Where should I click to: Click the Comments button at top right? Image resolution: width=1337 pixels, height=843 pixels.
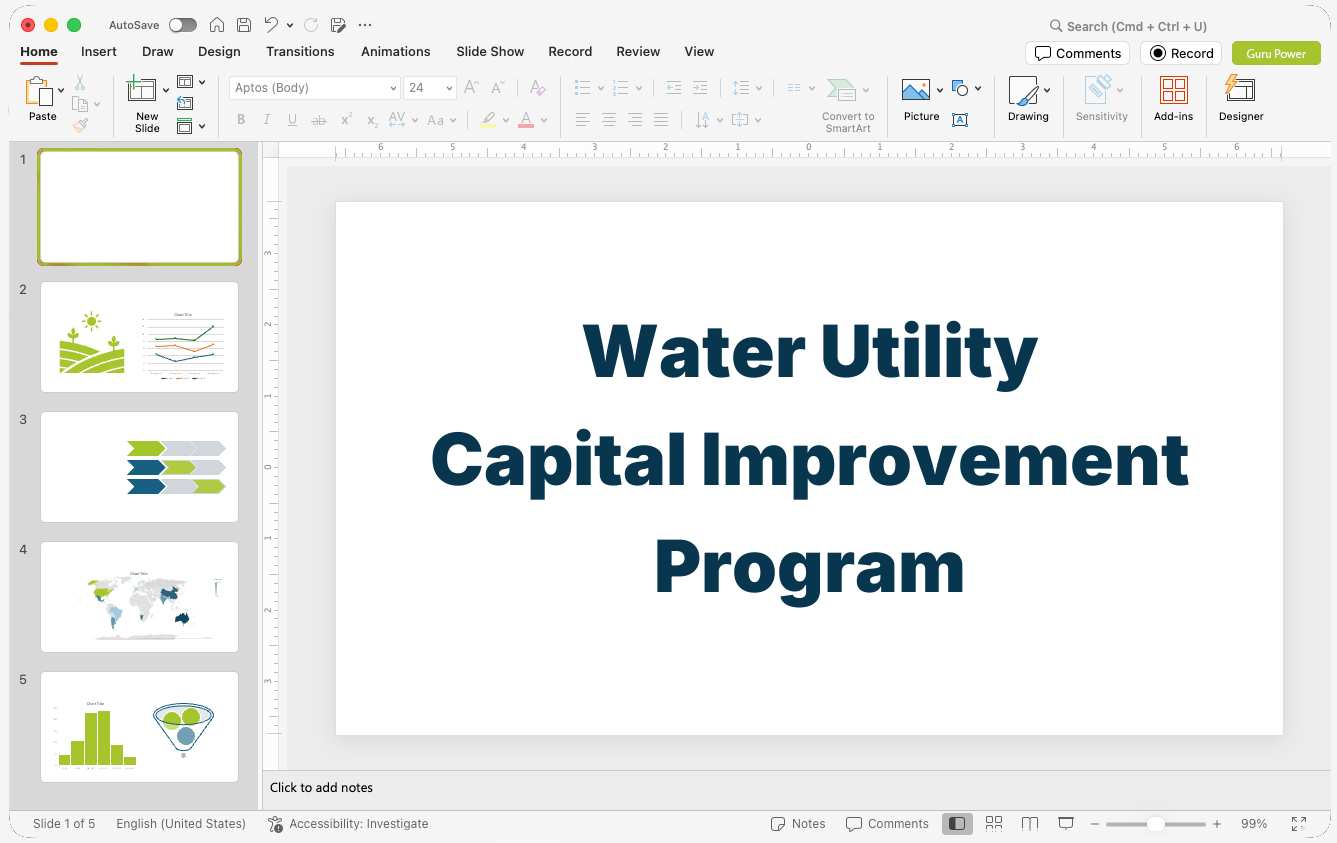(1078, 53)
